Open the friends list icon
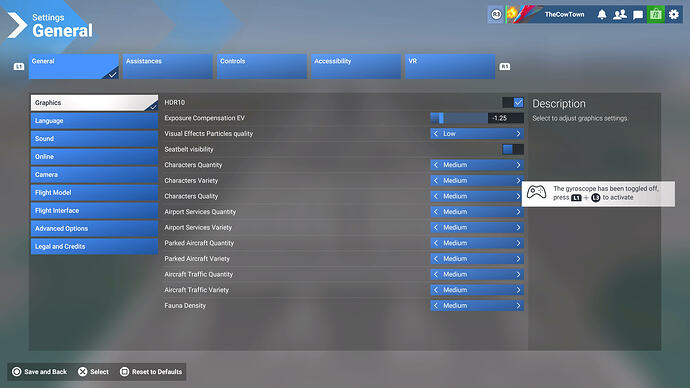The height and width of the screenshot is (388, 690). point(620,15)
